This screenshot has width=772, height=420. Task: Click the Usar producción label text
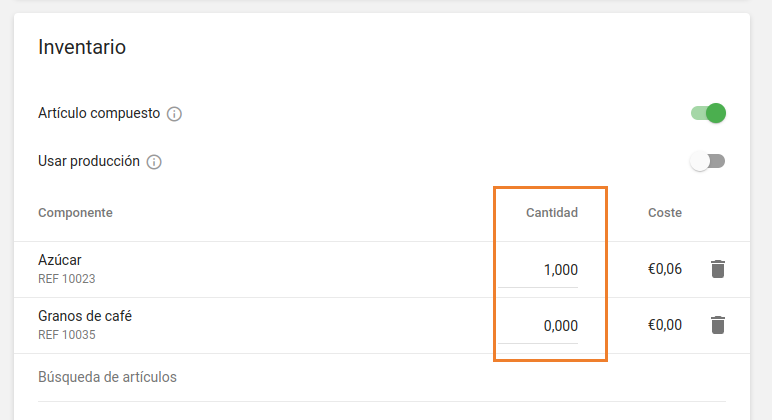click(89, 161)
